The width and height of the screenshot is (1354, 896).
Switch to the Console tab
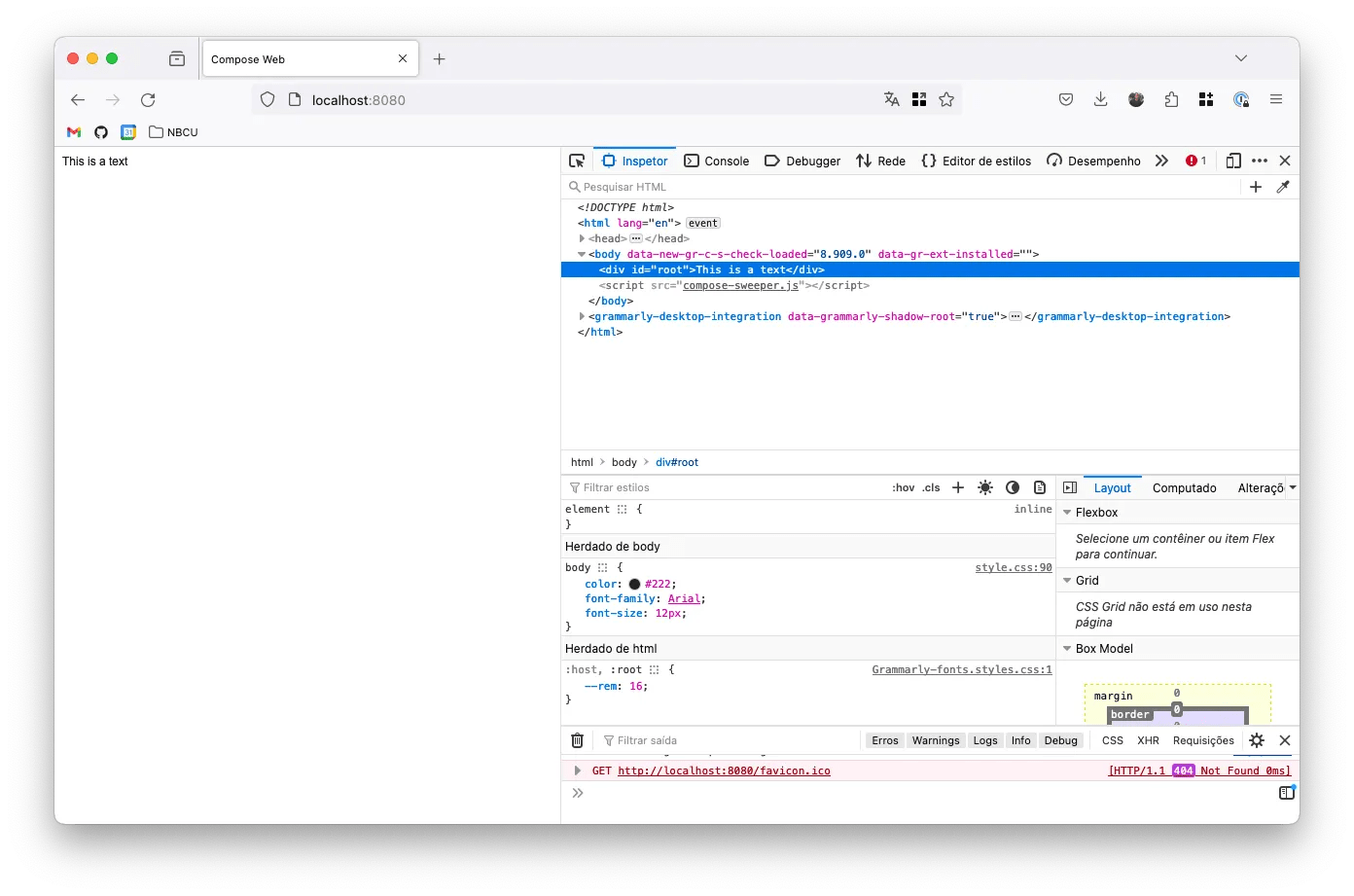click(x=716, y=161)
